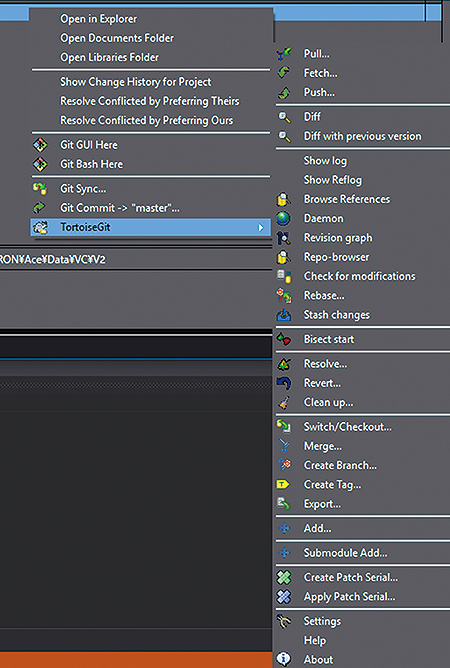Choose Resolve Conflicted by Preferring Theirs
This screenshot has width=450, height=668.
tap(151, 101)
